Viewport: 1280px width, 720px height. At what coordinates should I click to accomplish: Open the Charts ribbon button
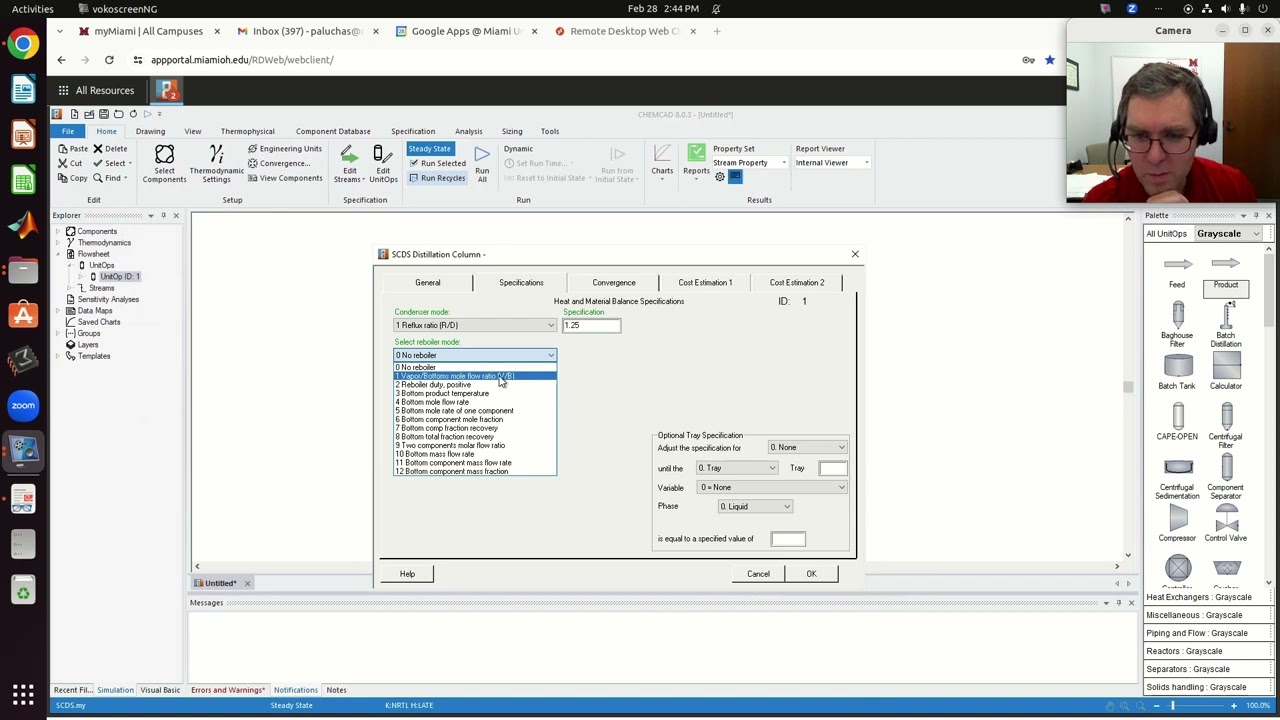pyautogui.click(x=662, y=160)
